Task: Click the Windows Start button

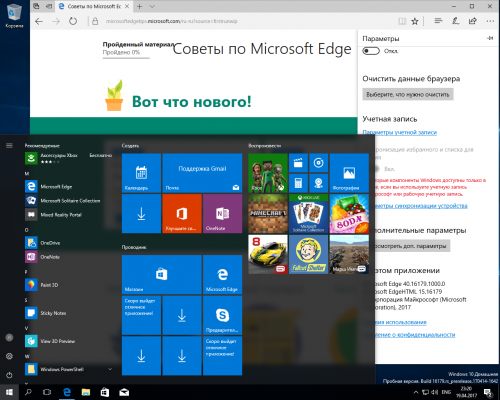Action: (x=9, y=392)
